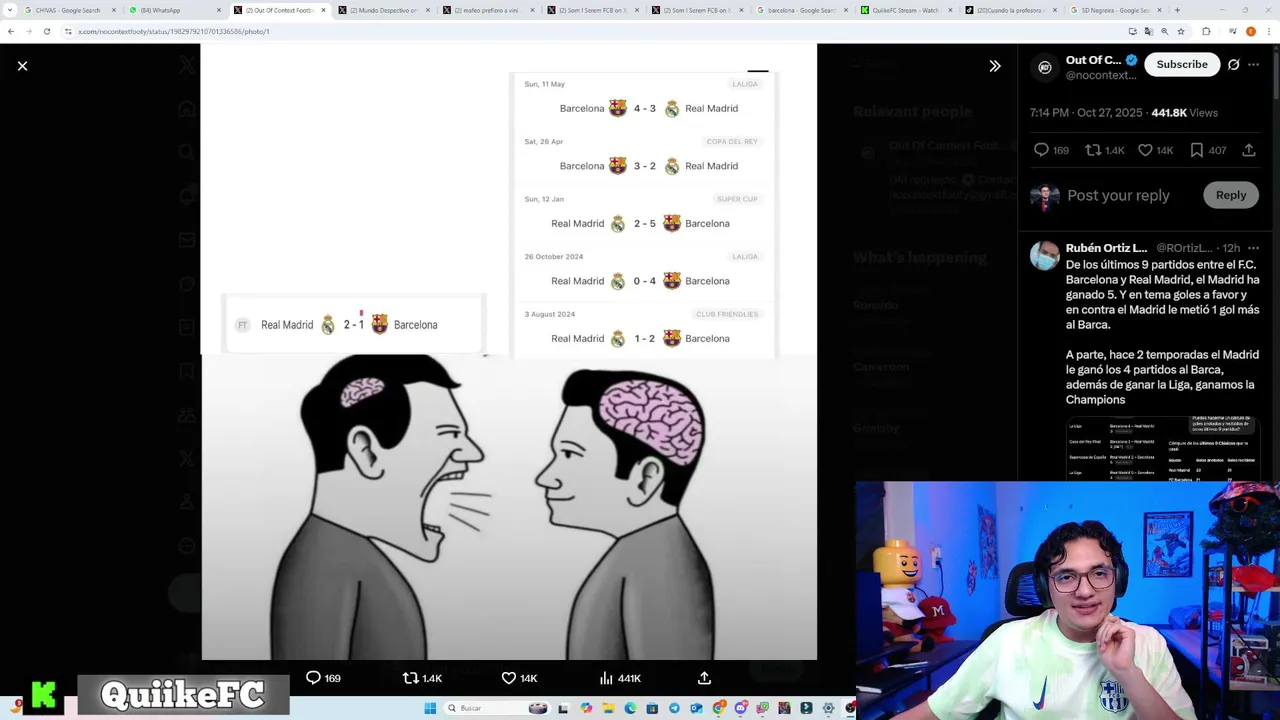Open Discord from the taskbar

[741, 708]
